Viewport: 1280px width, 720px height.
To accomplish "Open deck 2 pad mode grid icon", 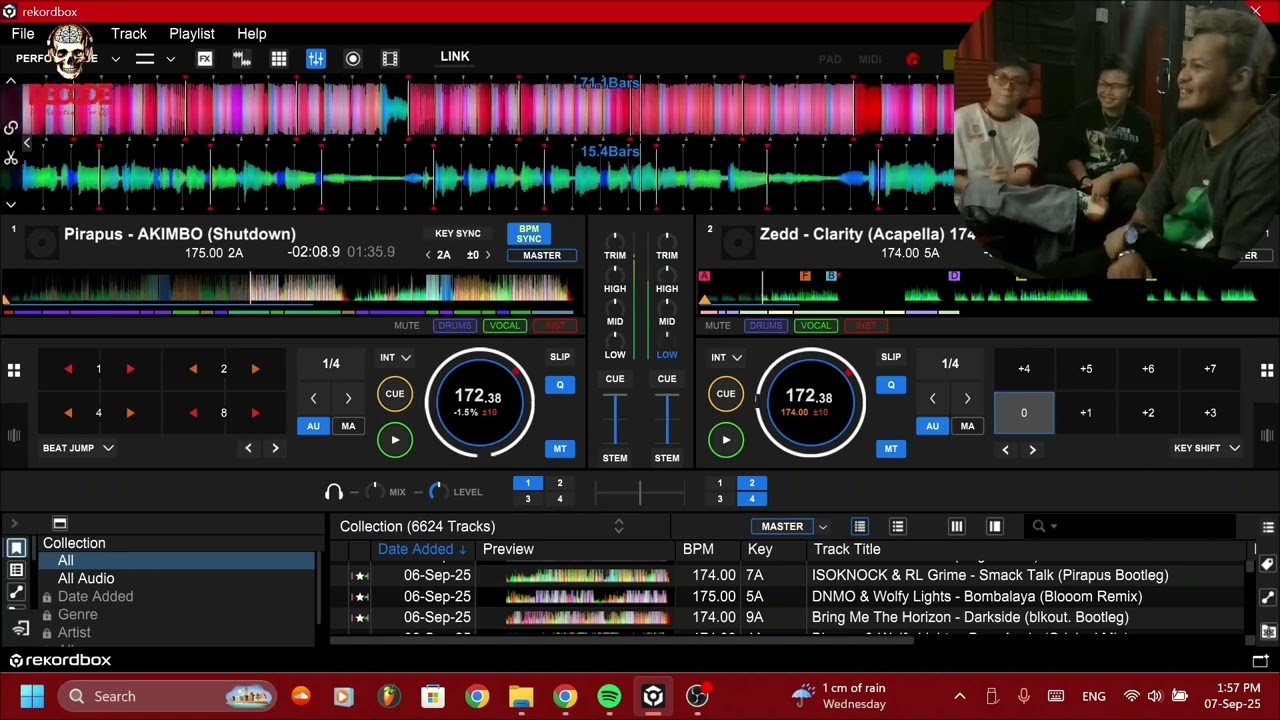I will pos(1267,371).
